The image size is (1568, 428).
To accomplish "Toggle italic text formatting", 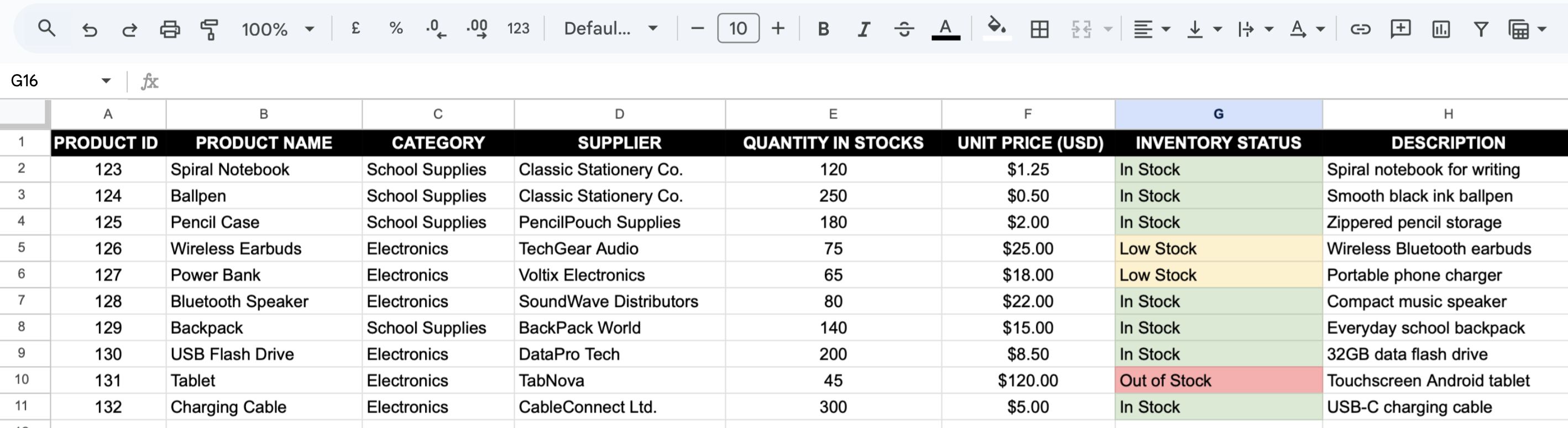I will tap(863, 29).
